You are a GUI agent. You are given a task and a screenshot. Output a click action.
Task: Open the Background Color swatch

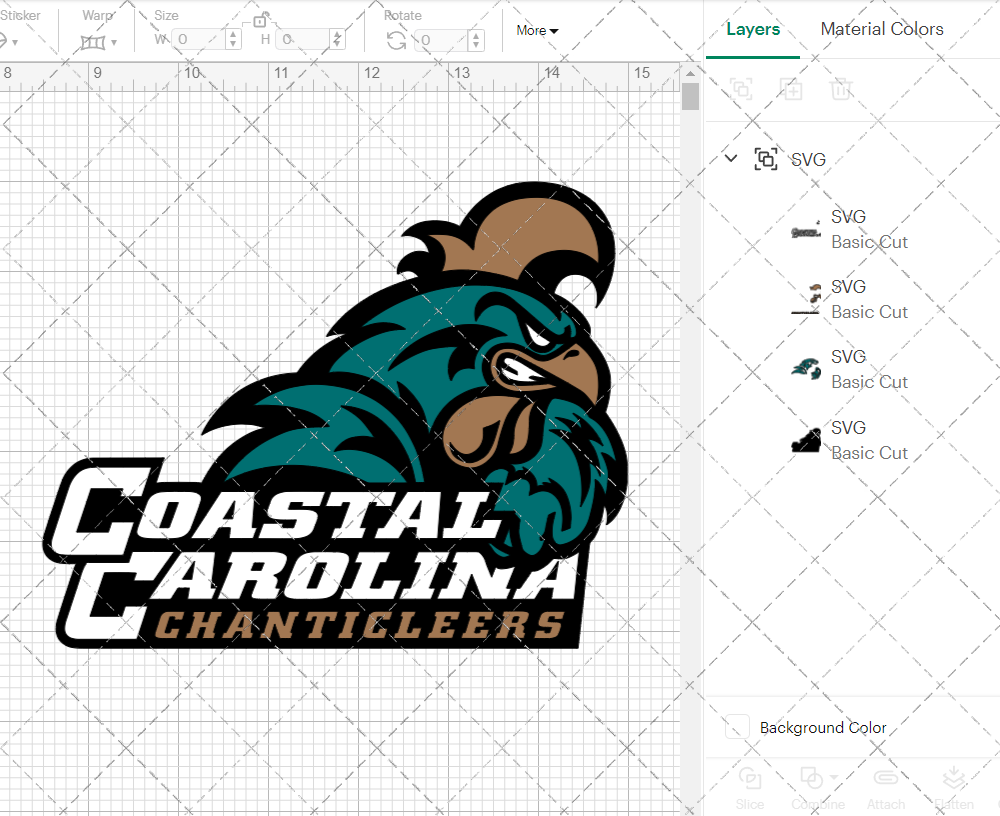click(x=736, y=727)
